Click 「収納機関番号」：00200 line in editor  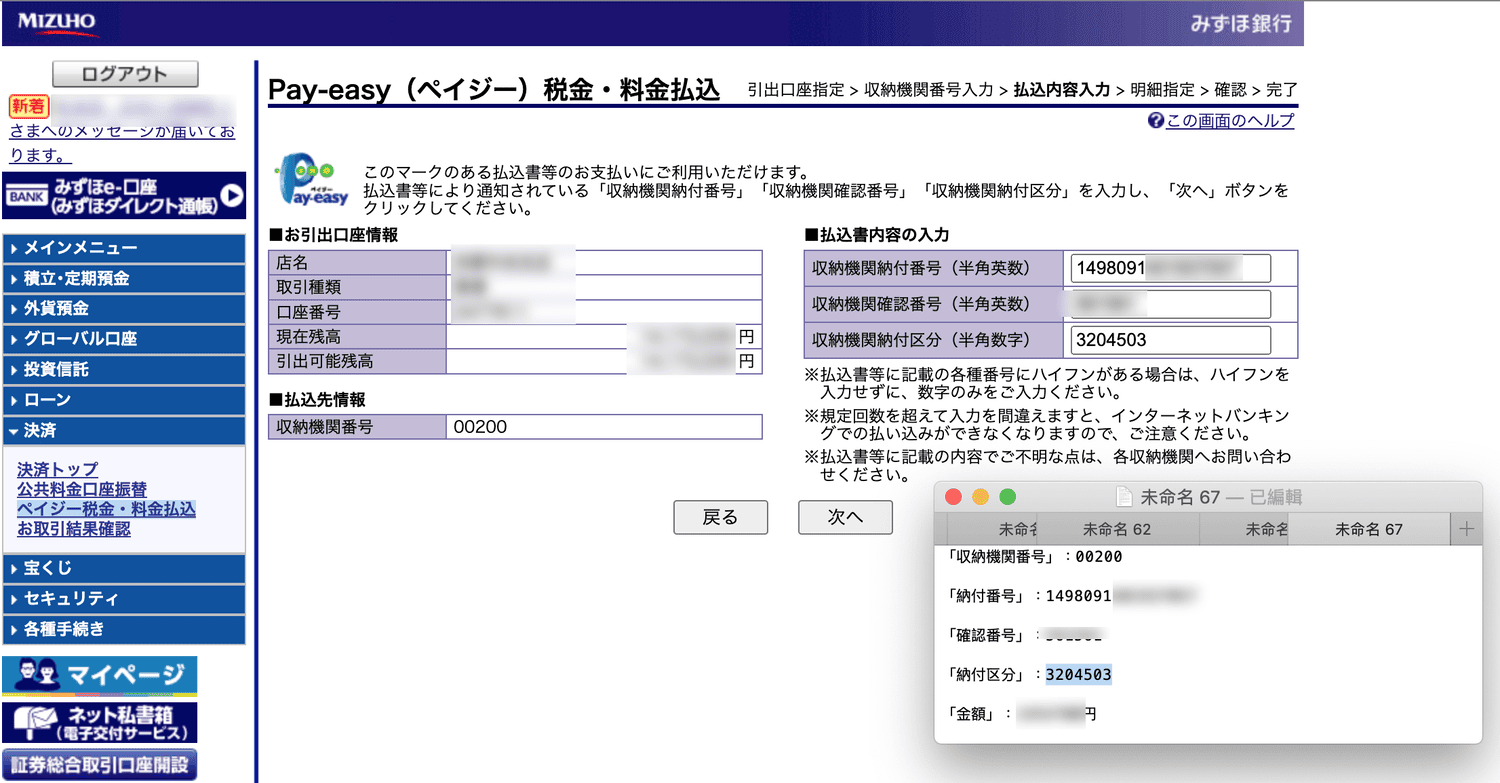click(1034, 557)
